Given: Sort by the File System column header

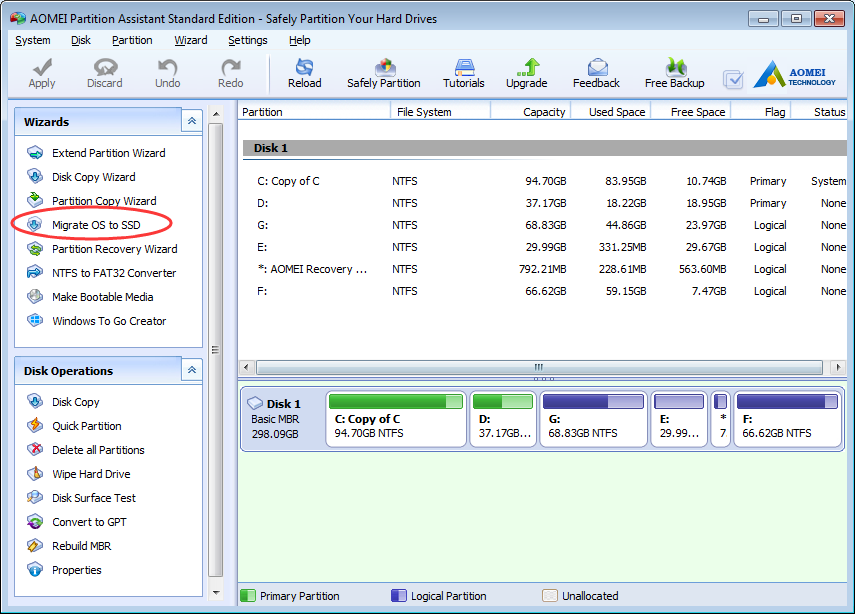Looking at the screenshot, I should 441,112.
